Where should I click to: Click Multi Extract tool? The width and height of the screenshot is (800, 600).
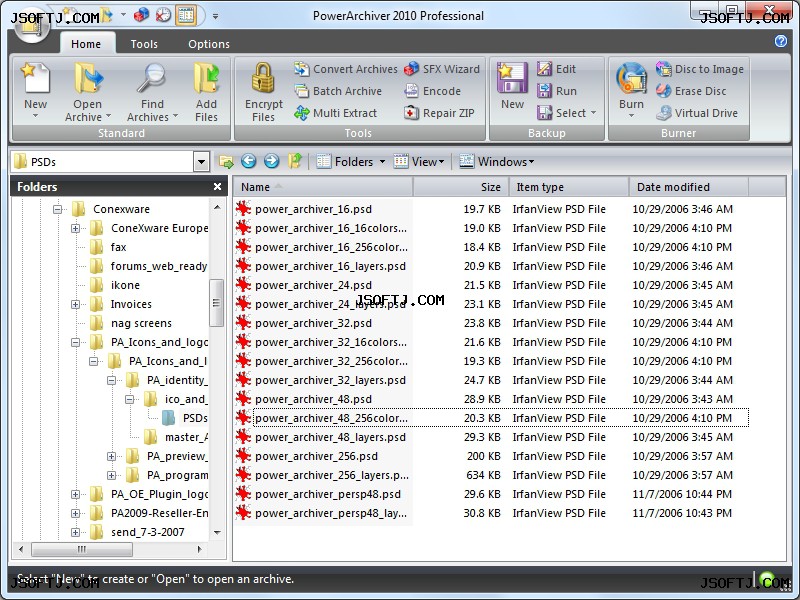pos(335,113)
